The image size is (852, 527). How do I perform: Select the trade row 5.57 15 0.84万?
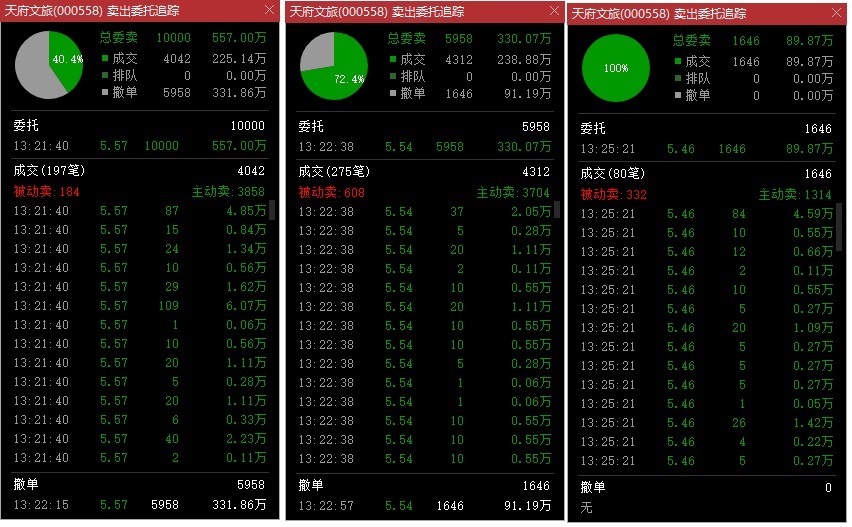point(140,230)
